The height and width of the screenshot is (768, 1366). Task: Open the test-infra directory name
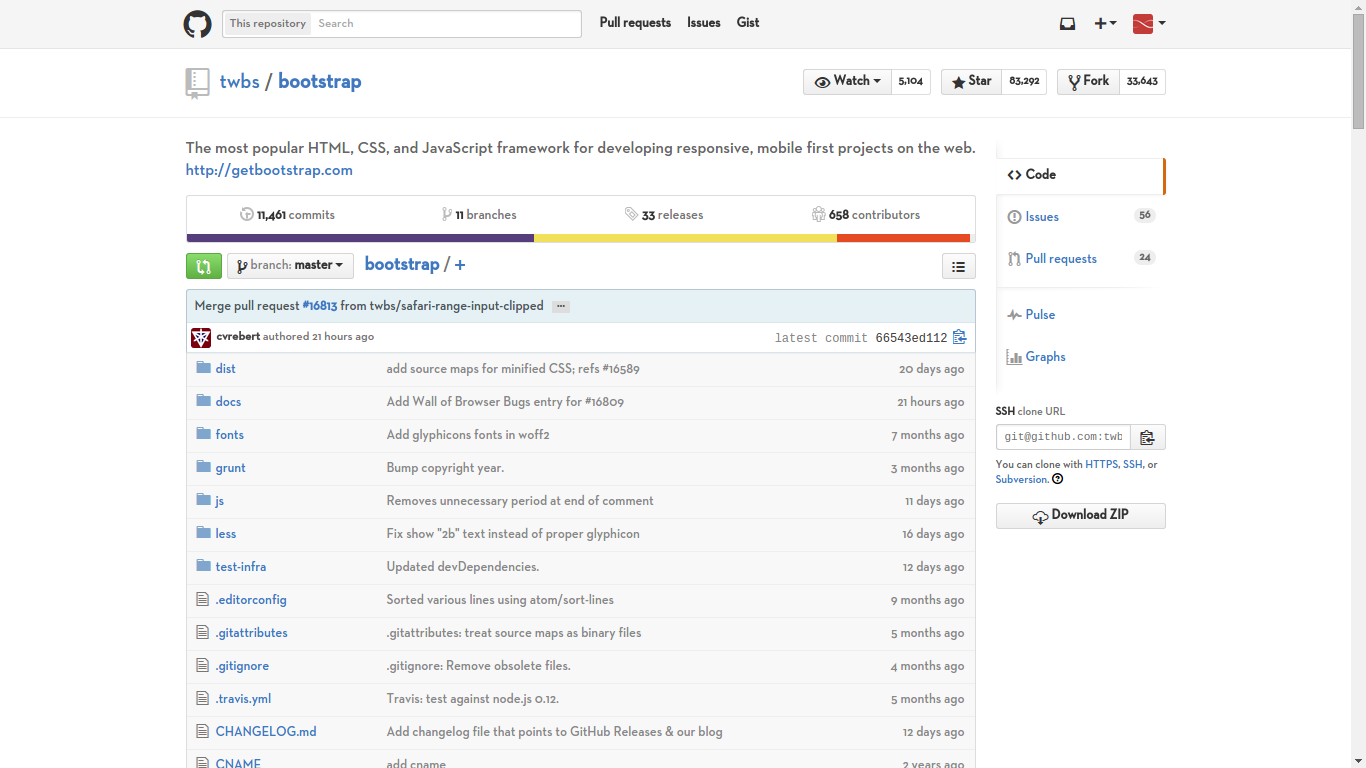[241, 567]
